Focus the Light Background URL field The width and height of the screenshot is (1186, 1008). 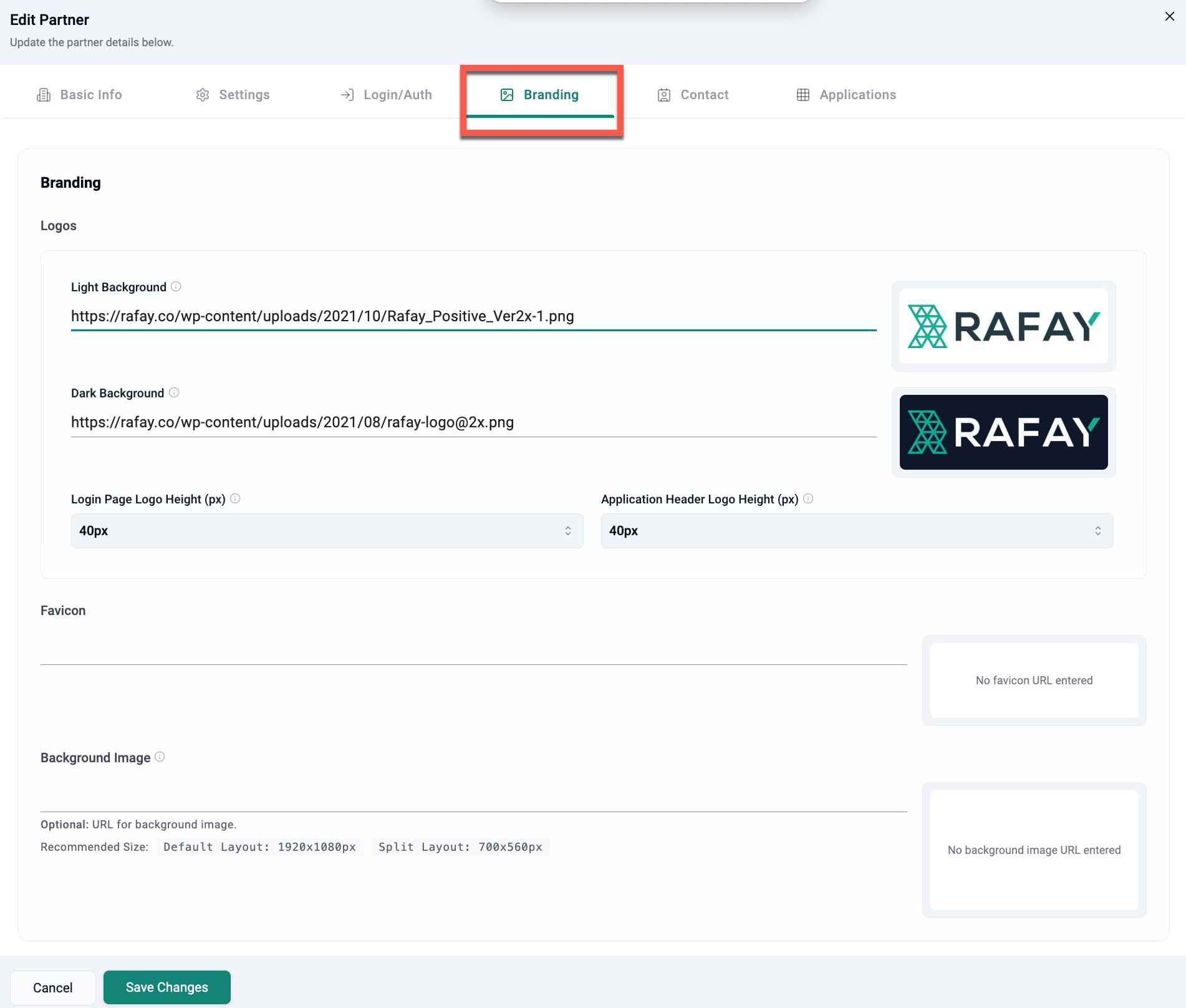473,316
